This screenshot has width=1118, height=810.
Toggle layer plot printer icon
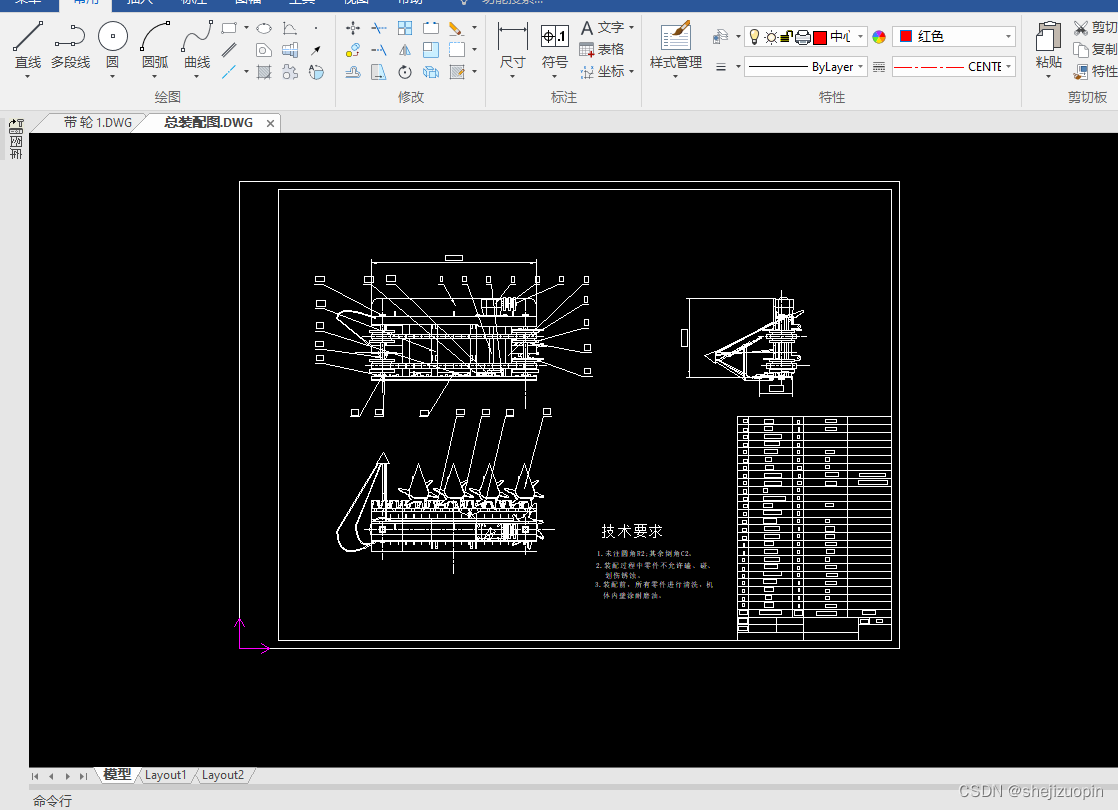pos(802,36)
